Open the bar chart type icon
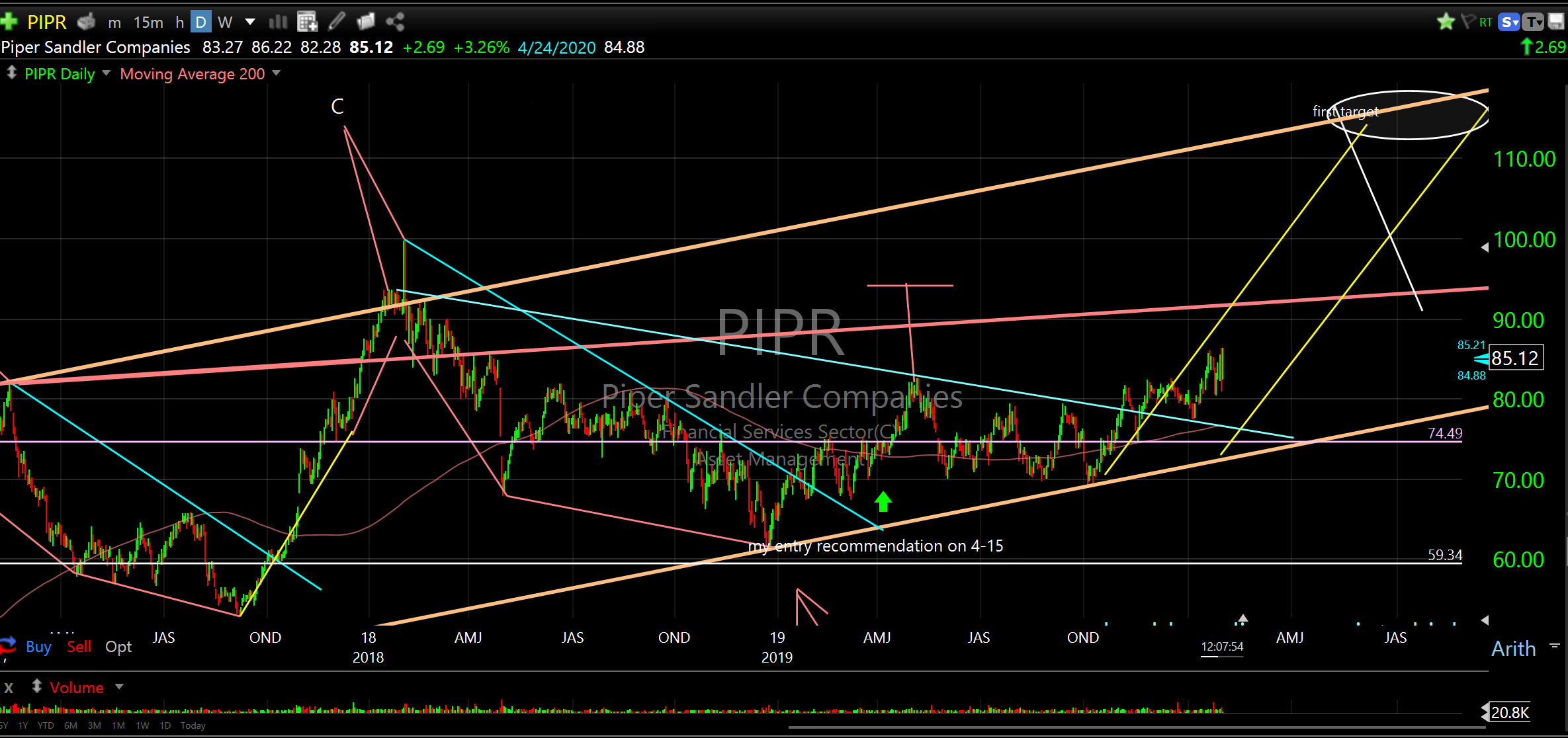 click(278, 22)
